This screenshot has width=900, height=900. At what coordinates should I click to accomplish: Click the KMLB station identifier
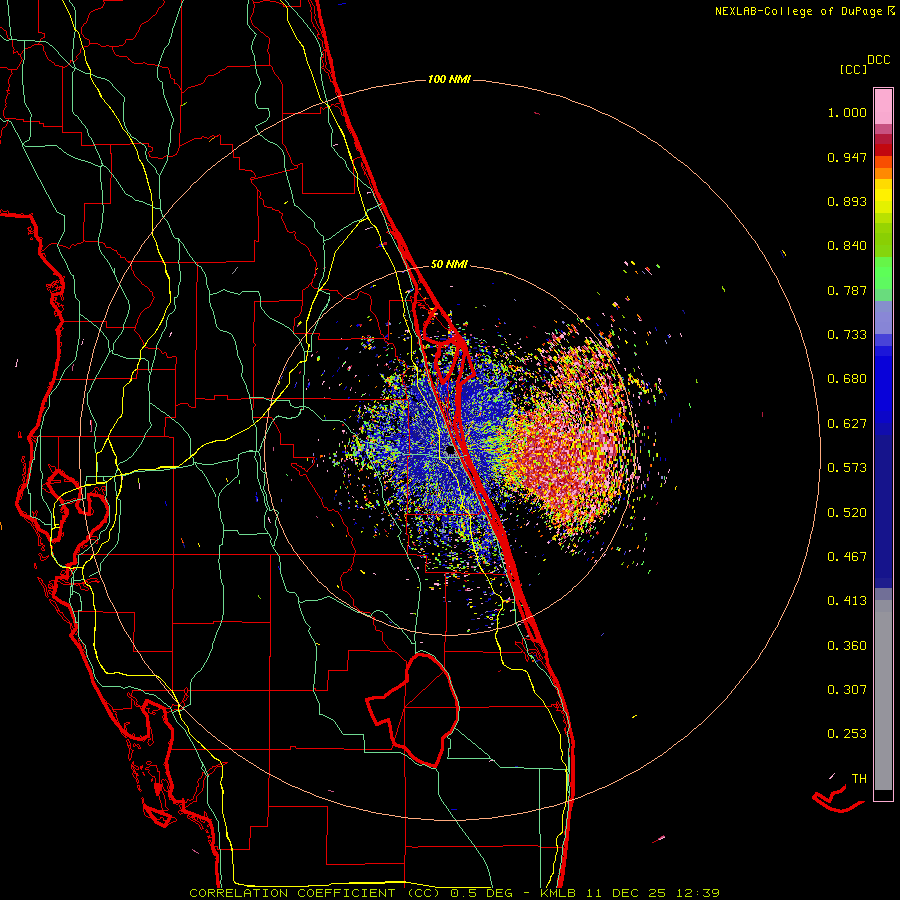pyautogui.click(x=558, y=893)
